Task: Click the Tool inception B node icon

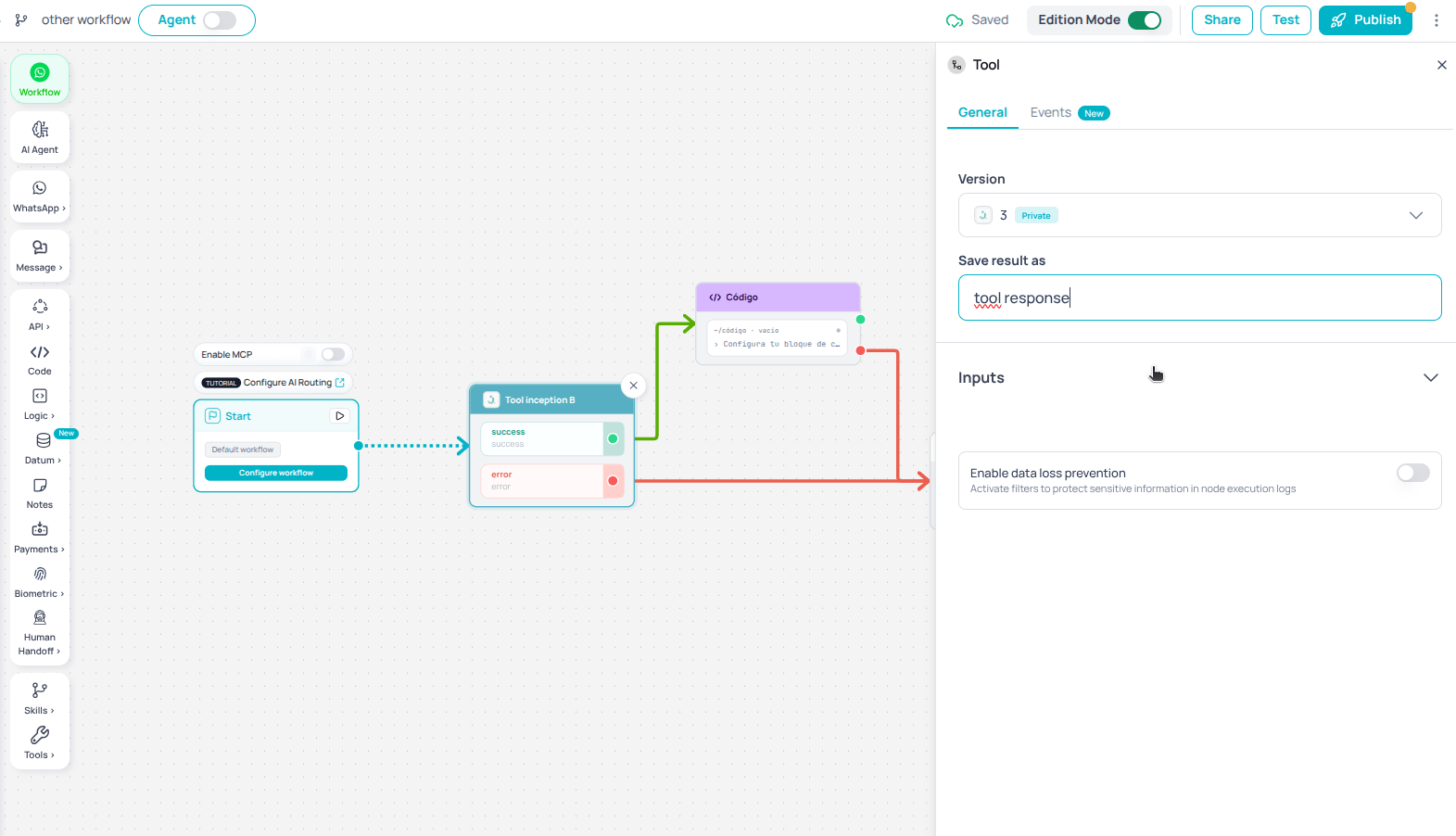Action: click(x=492, y=399)
